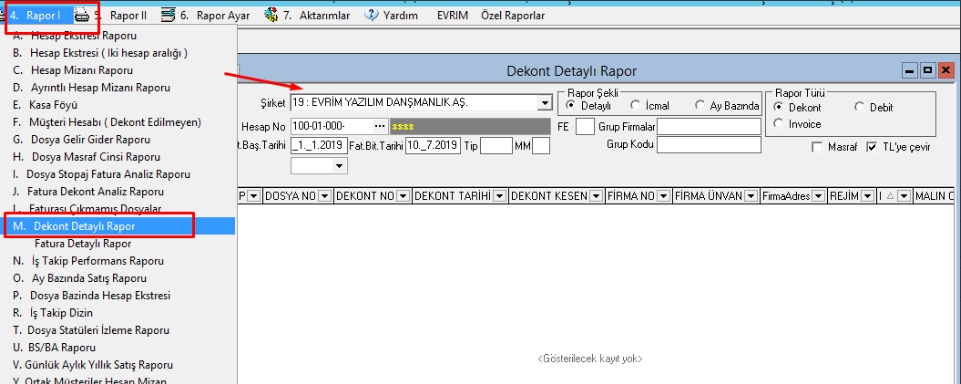The image size is (961, 384).
Task: Click the Grup Kodu input field
Action: 709,145
